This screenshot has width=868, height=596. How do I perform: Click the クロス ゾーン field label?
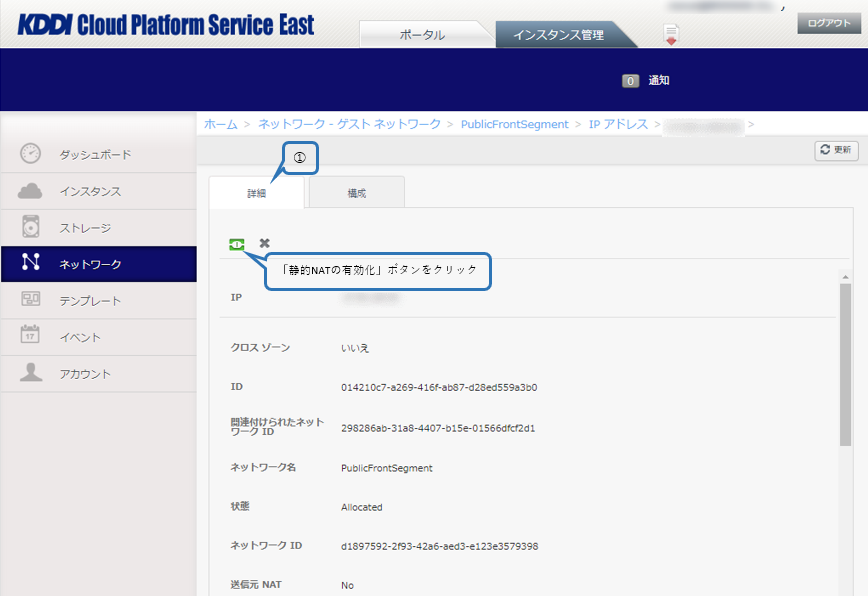[260, 348]
